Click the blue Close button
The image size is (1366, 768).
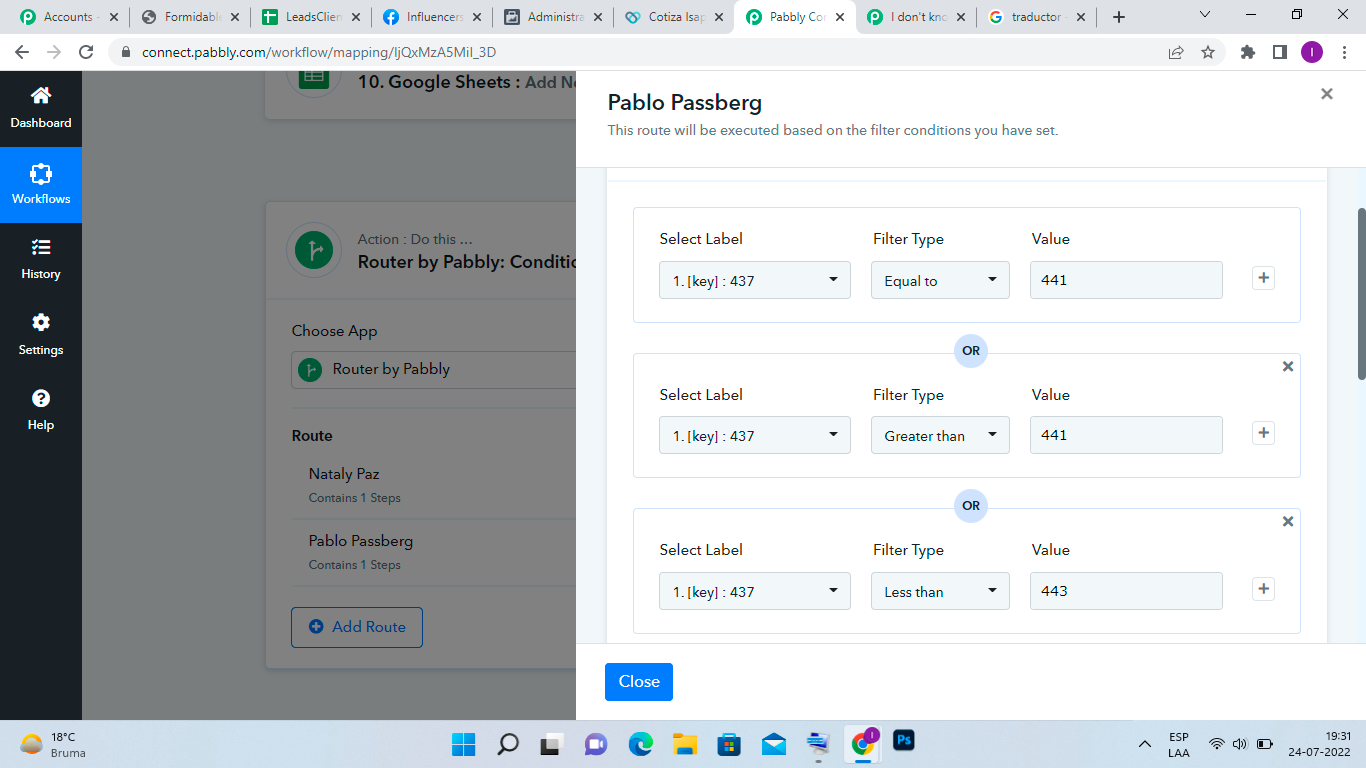[639, 682]
